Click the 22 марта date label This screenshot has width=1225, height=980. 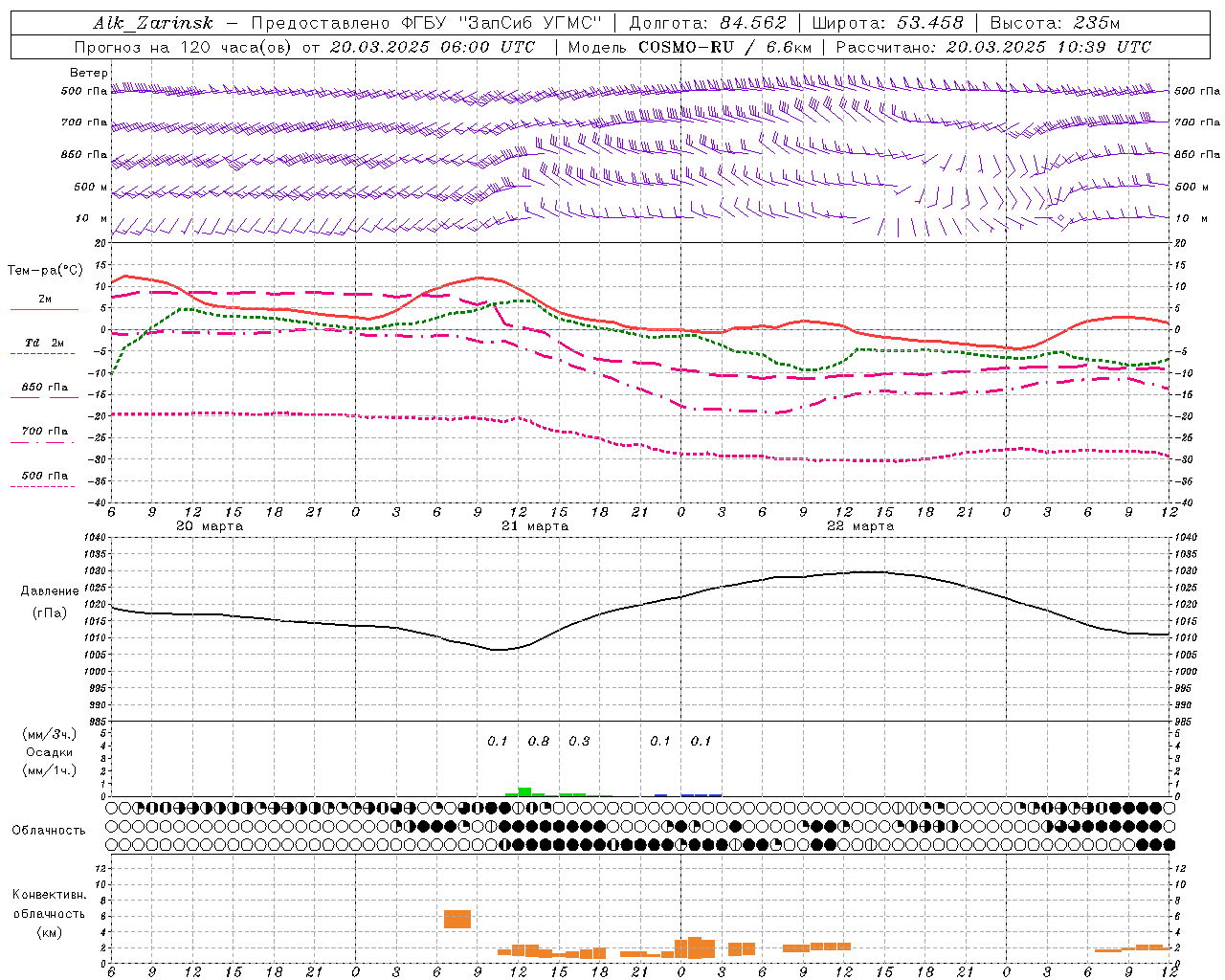pyautogui.click(x=860, y=526)
